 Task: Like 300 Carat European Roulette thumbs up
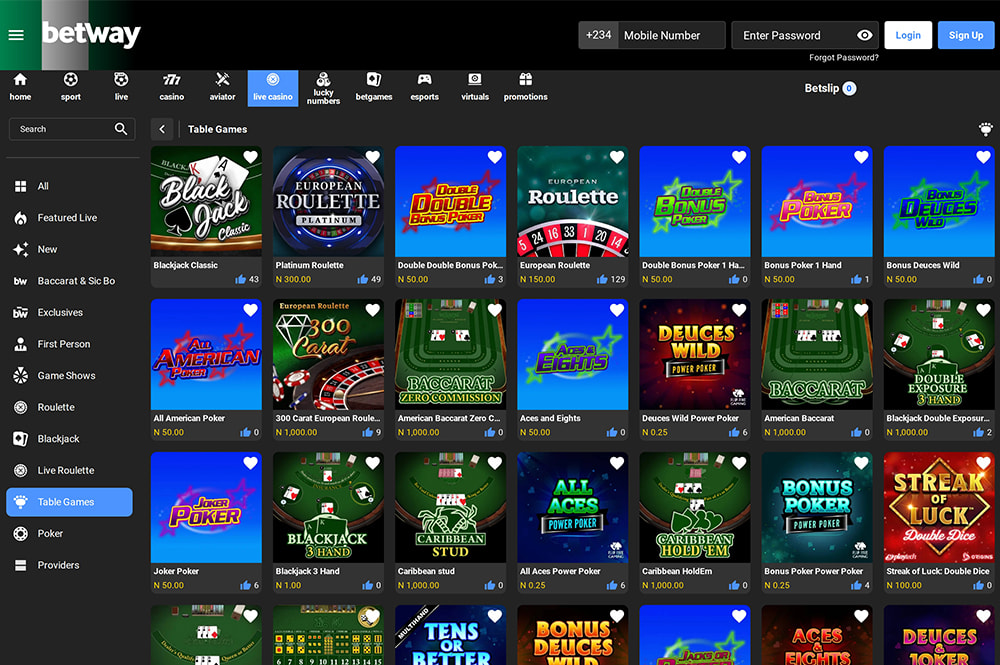(367, 432)
